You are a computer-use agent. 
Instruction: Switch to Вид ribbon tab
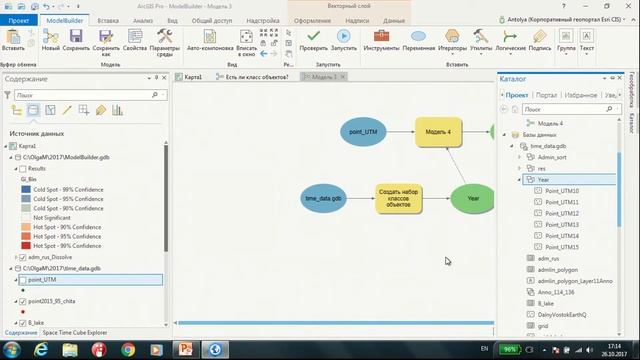point(172,20)
